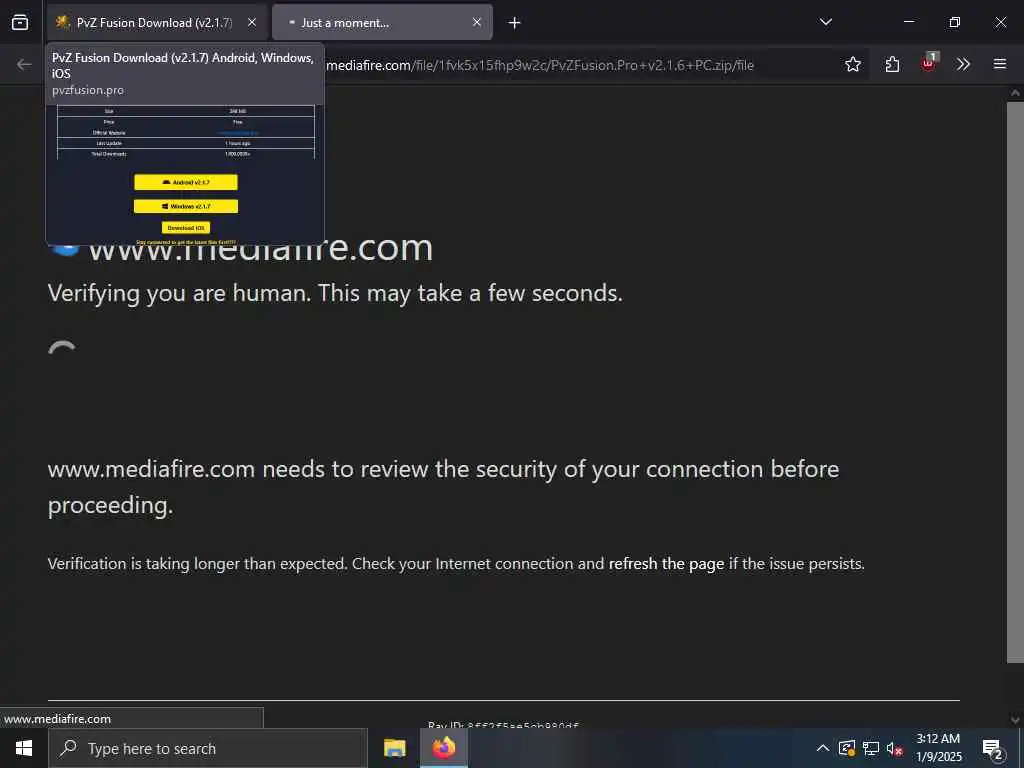Click the tab preview thumbnail of pvzfusion.pro
Viewport: 1024px width, 768px height.
point(185,175)
